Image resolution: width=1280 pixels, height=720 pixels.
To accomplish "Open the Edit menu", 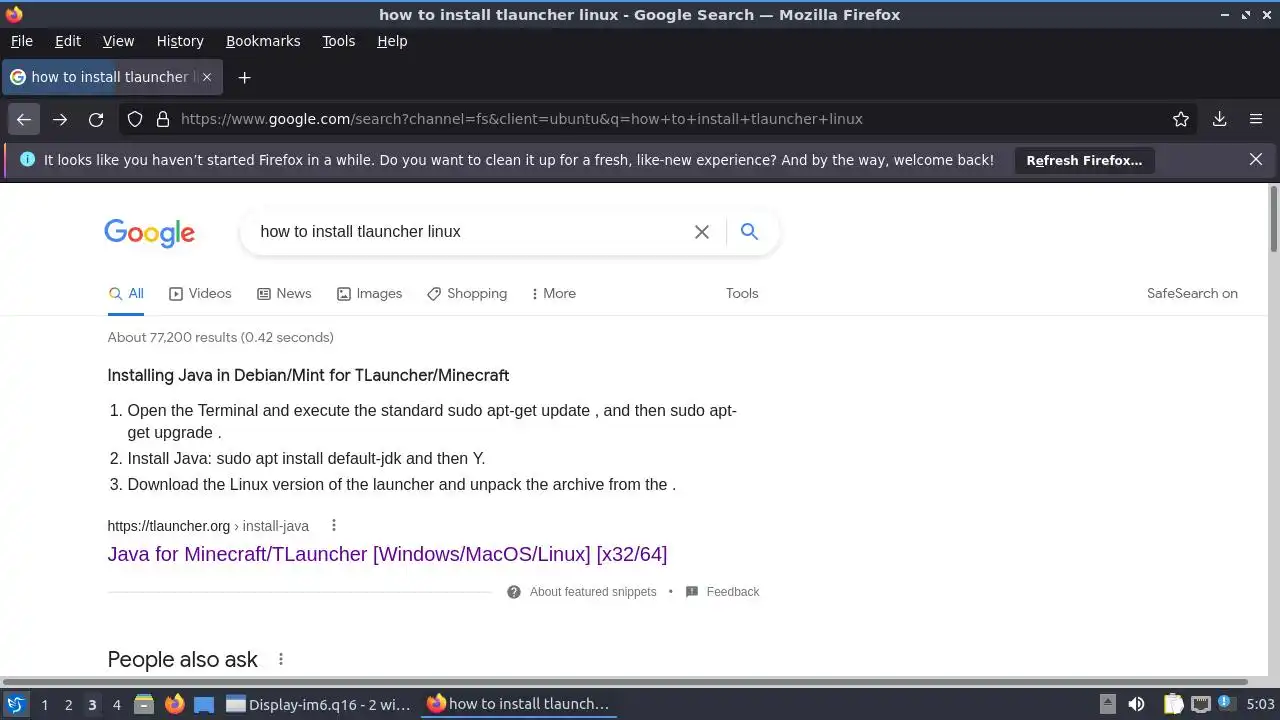I will pos(68,41).
